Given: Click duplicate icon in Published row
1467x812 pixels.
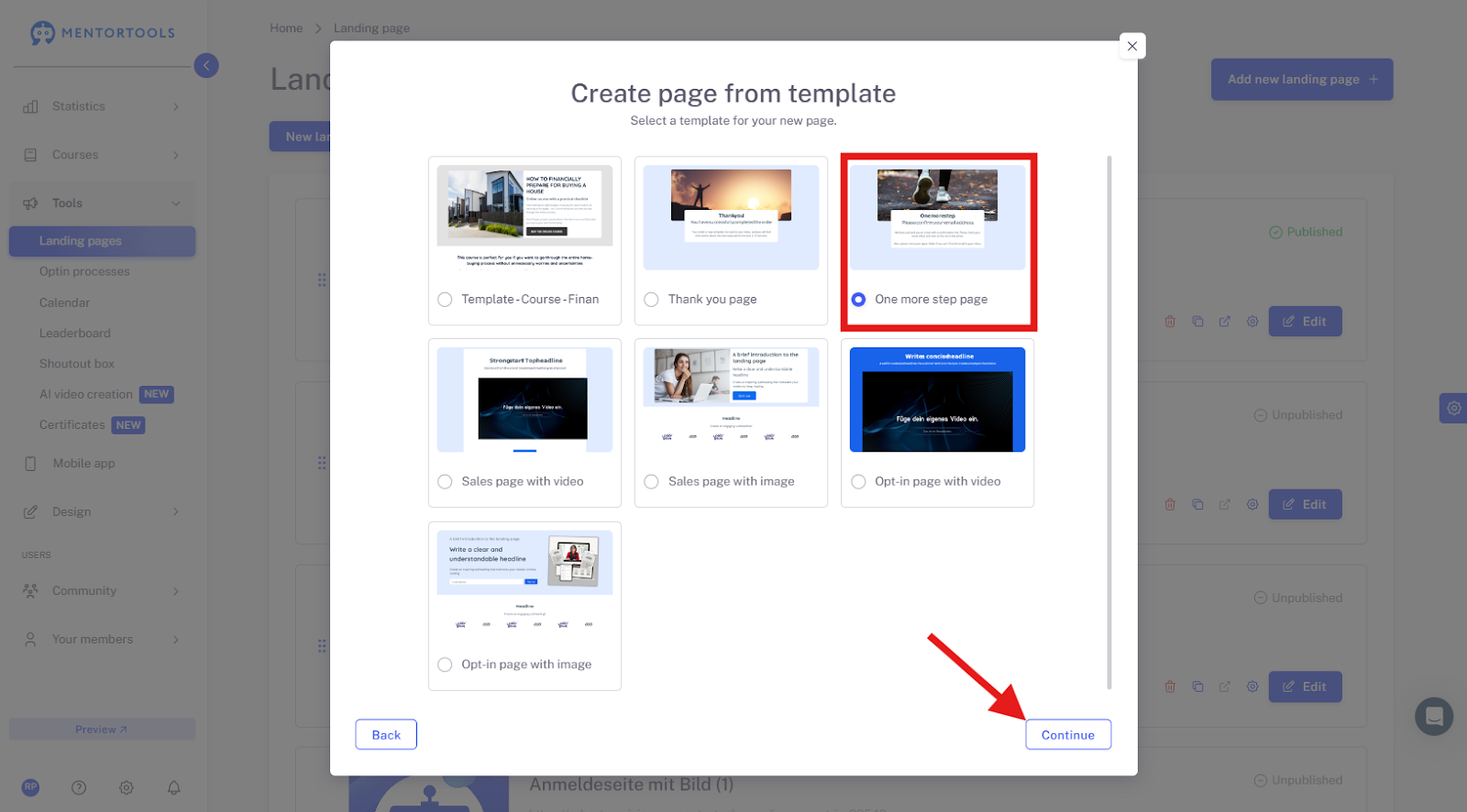Looking at the screenshot, I should pyautogui.click(x=1197, y=322).
